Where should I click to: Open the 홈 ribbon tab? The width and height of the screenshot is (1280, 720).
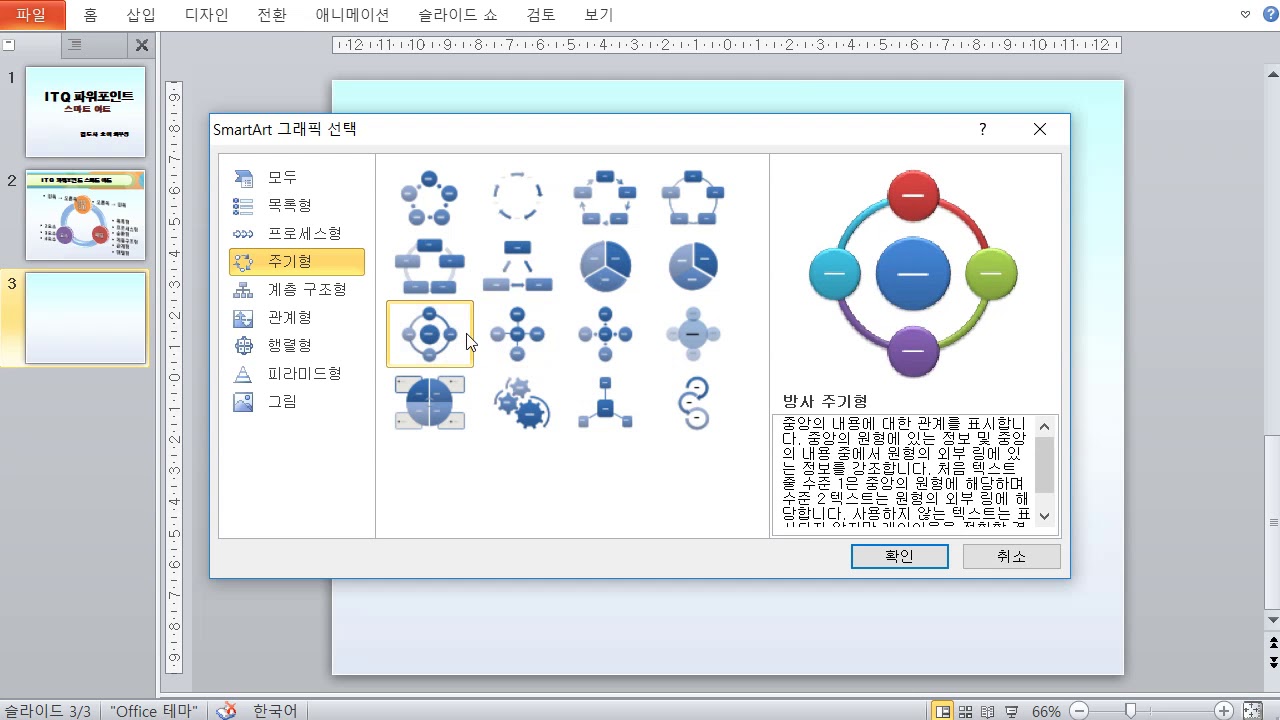click(91, 15)
